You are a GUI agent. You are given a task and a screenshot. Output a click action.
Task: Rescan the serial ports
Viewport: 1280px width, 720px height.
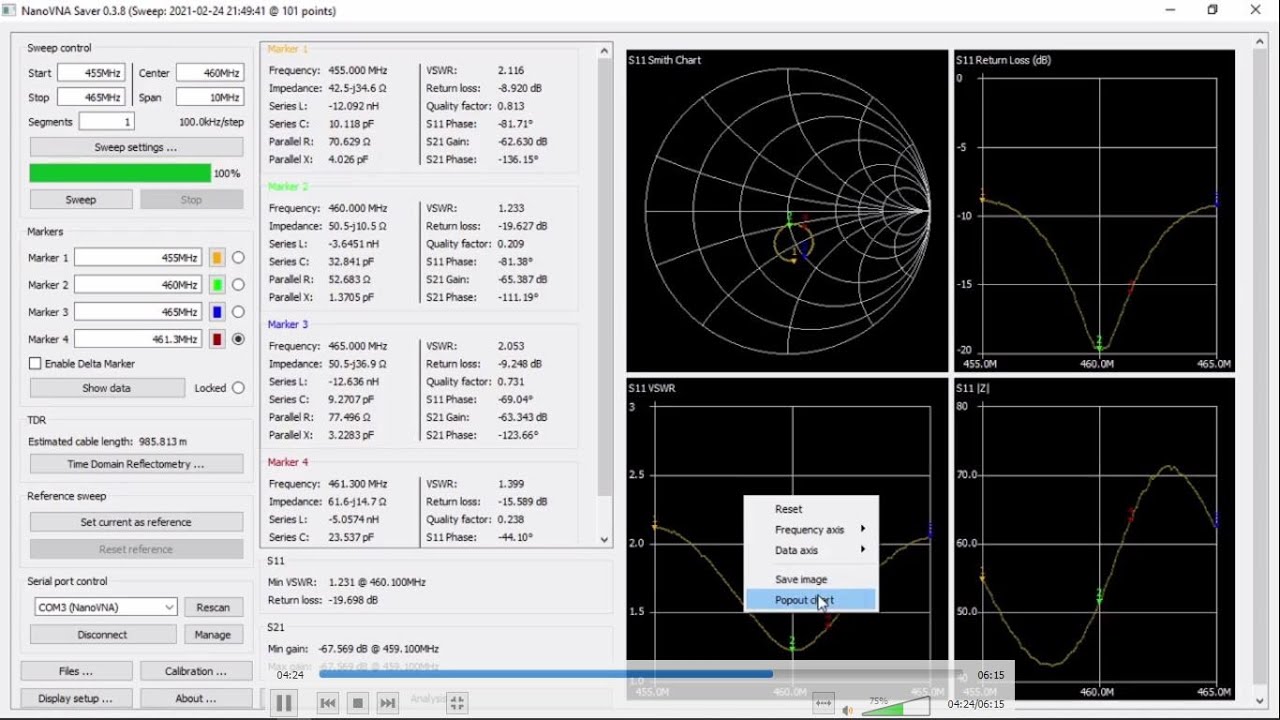coord(213,607)
